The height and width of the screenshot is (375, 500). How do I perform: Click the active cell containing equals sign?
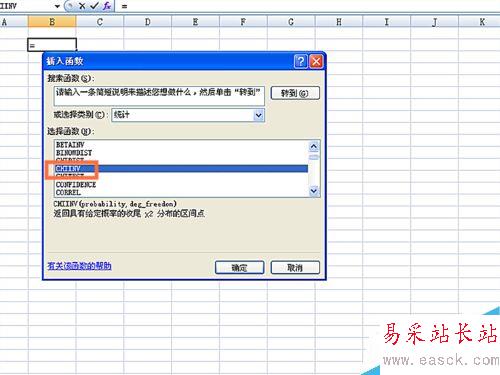pyautogui.click(x=52, y=45)
